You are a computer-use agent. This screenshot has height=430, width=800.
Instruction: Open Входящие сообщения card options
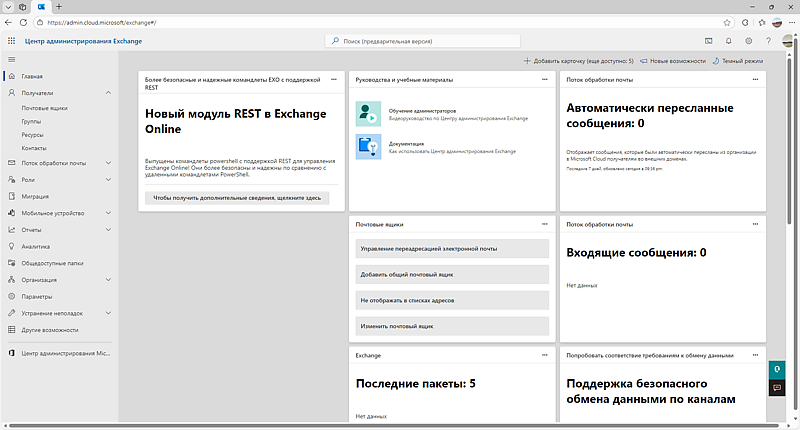coord(755,224)
